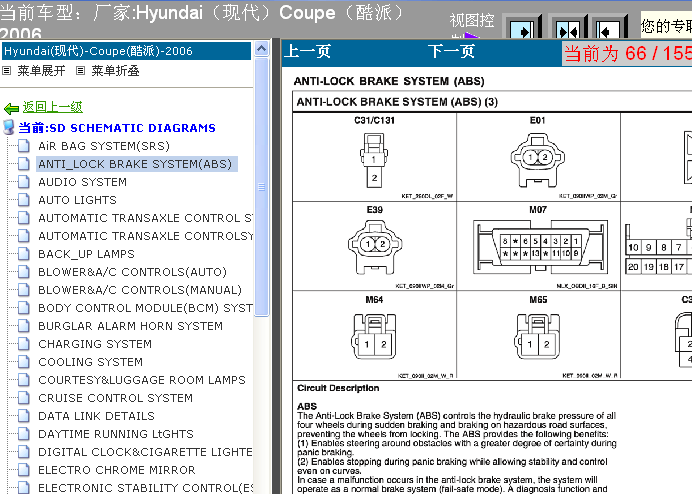Open AUDIO SYSTEM entry
This screenshot has height=494, width=692.
pyautogui.click(x=83, y=182)
